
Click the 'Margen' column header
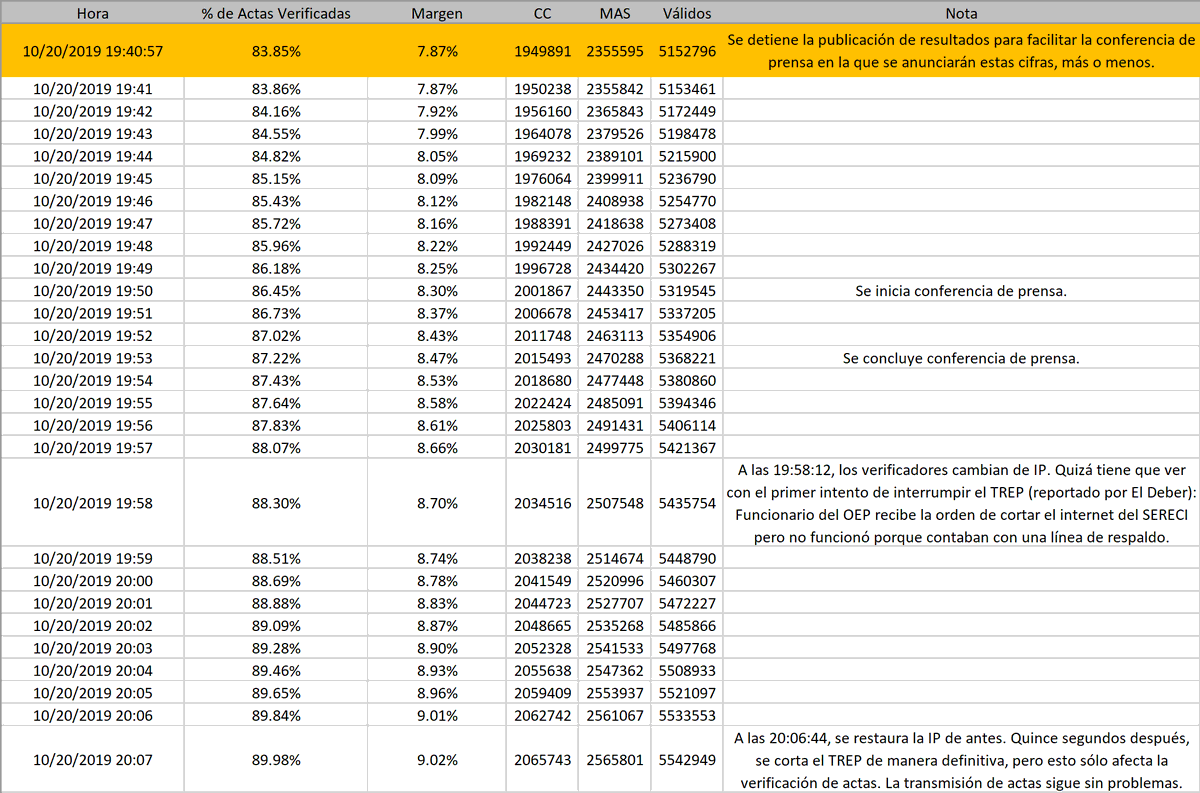pos(436,14)
